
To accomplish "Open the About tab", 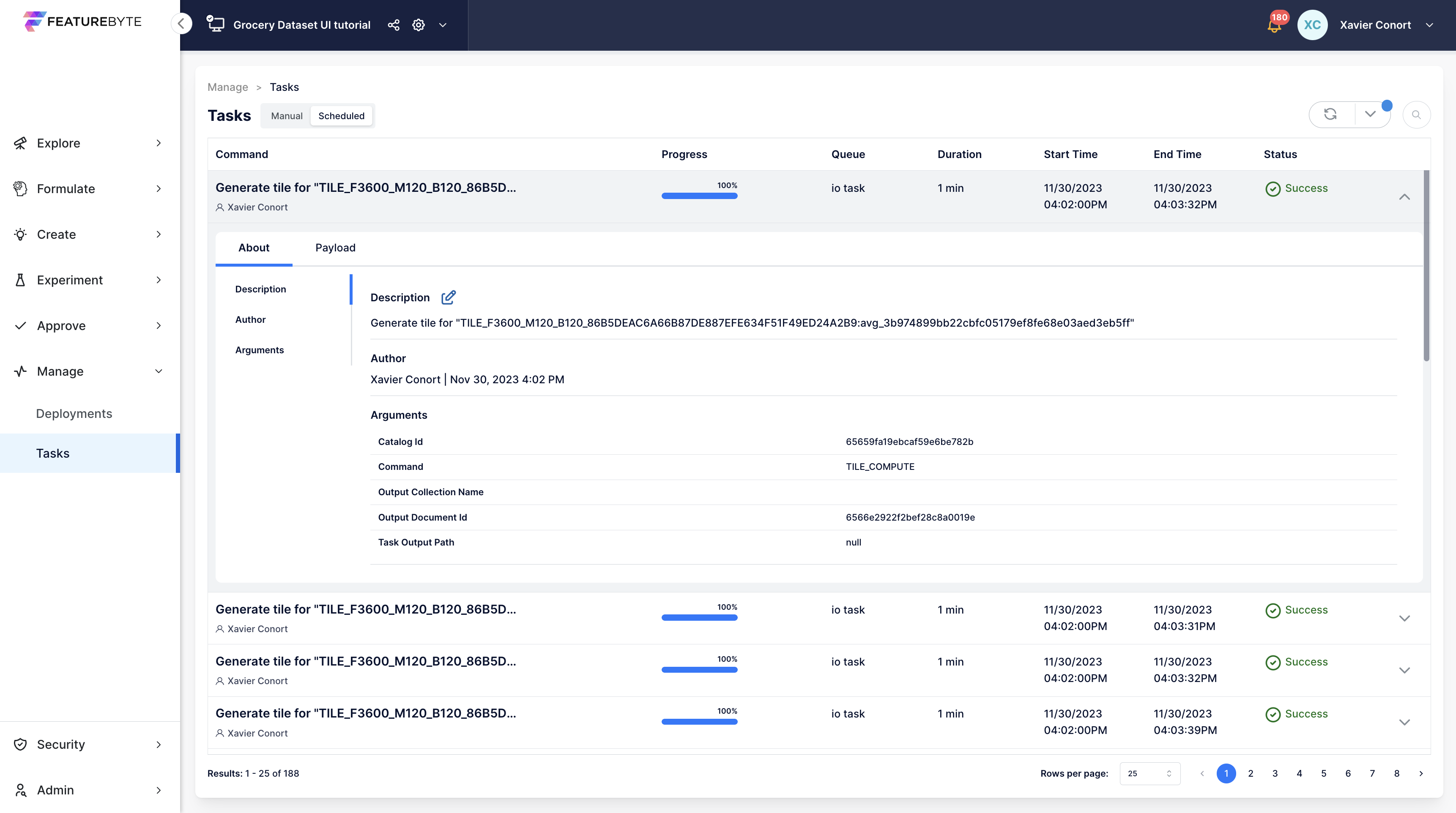I will coord(254,248).
